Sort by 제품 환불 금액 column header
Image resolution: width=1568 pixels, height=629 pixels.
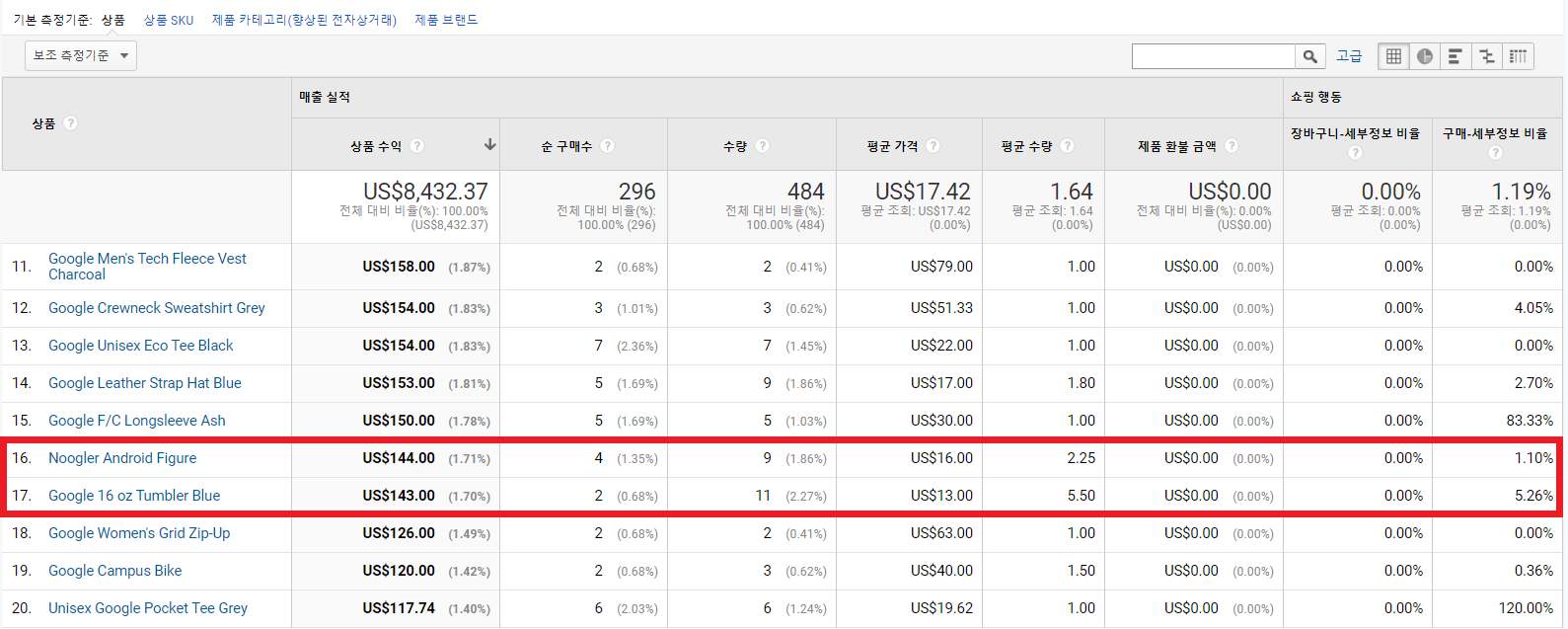click(x=1177, y=146)
